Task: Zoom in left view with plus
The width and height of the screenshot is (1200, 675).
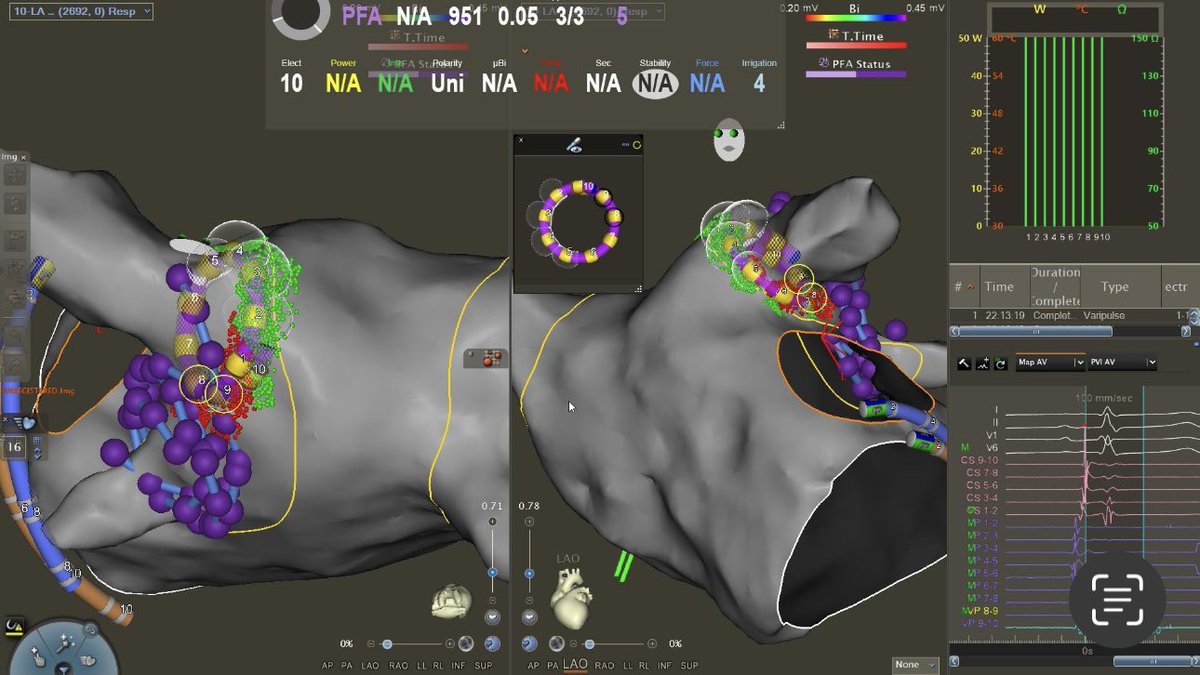Action: click(x=493, y=522)
